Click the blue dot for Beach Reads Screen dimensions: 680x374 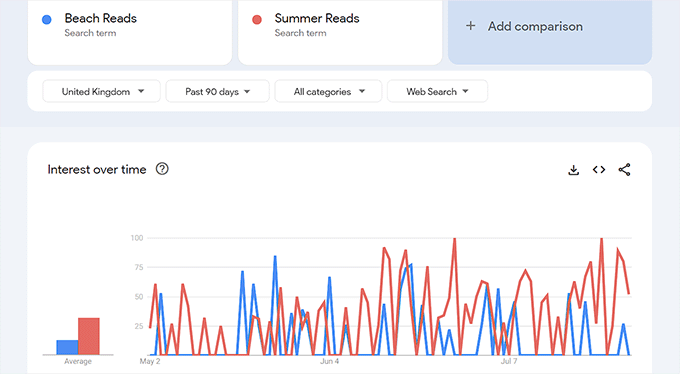tap(46, 20)
